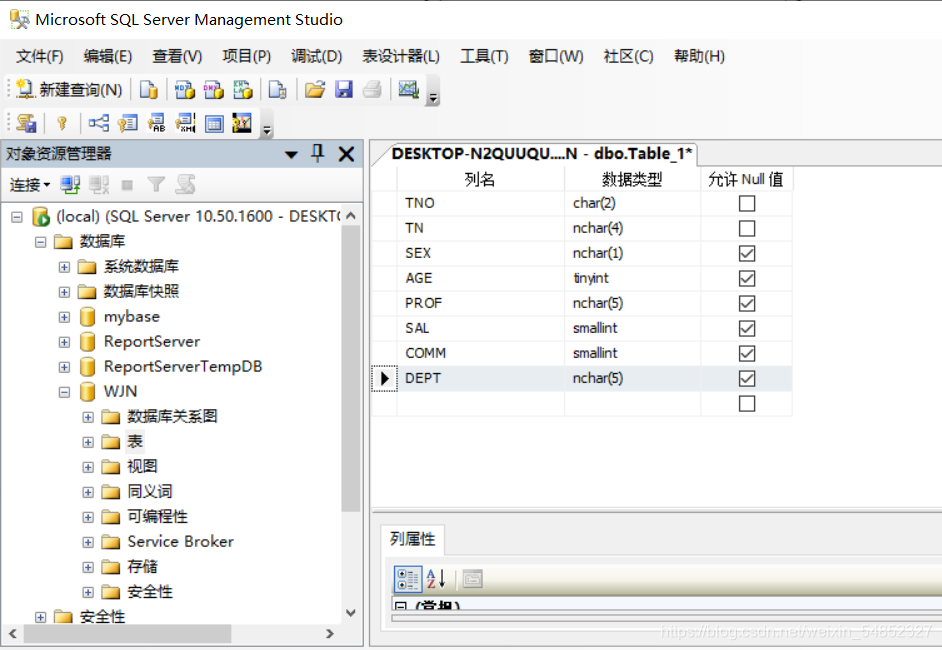Select the dbo.Table_1 document tab

(541, 154)
